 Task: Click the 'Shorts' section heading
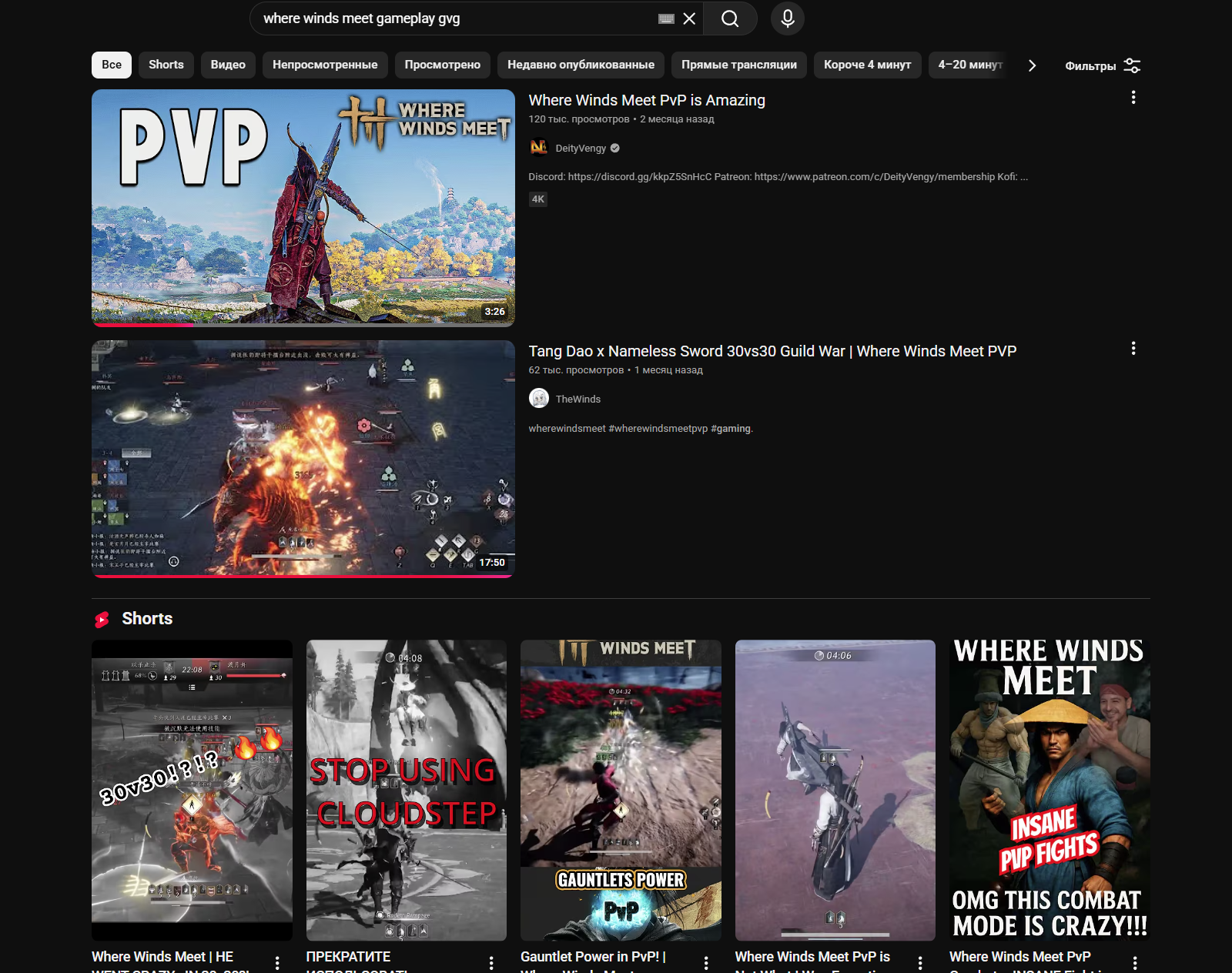click(x=147, y=618)
